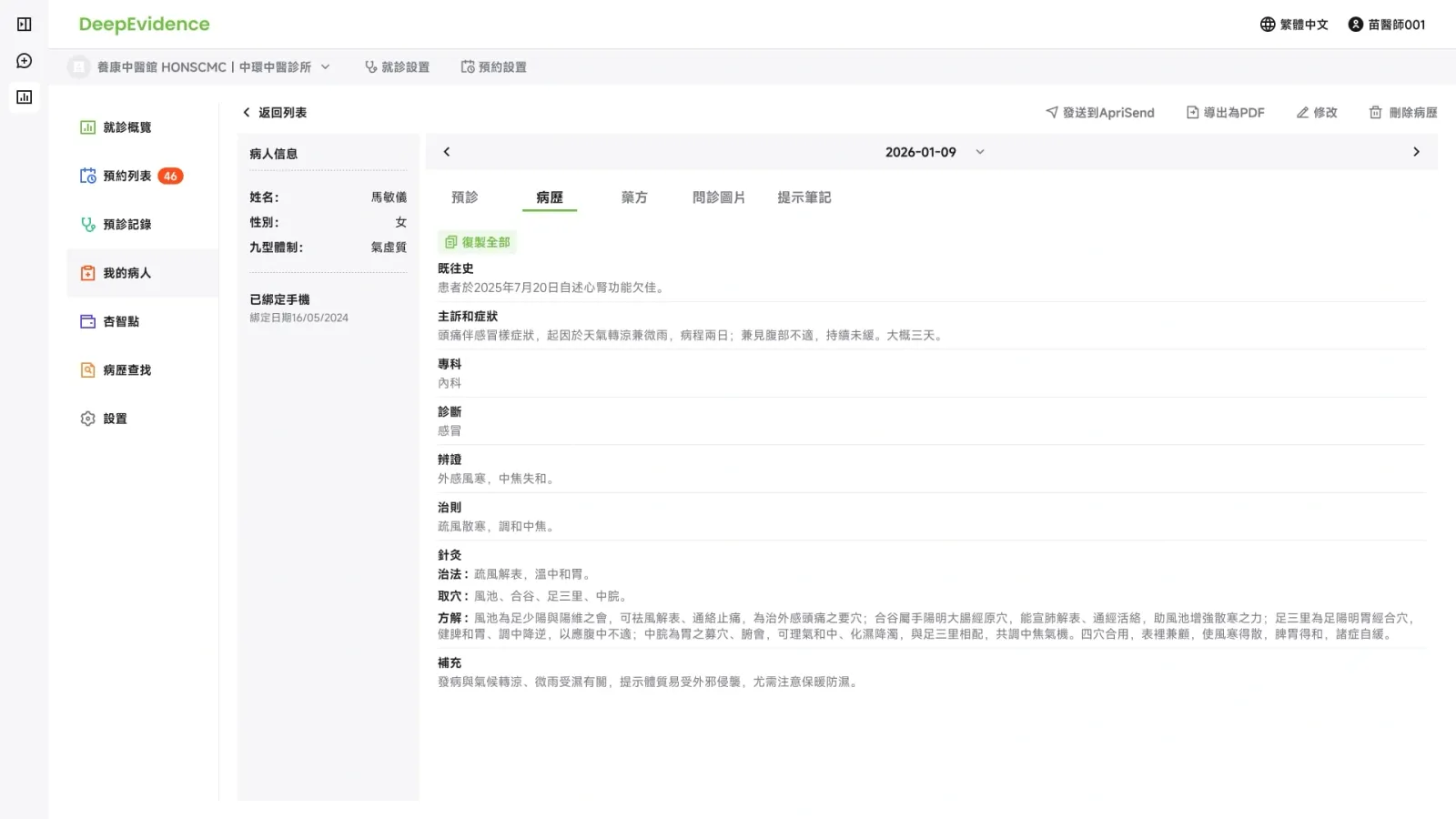The width and height of the screenshot is (1456, 819).
Task: Click the clinic avatar icon
Action: [x=79, y=66]
